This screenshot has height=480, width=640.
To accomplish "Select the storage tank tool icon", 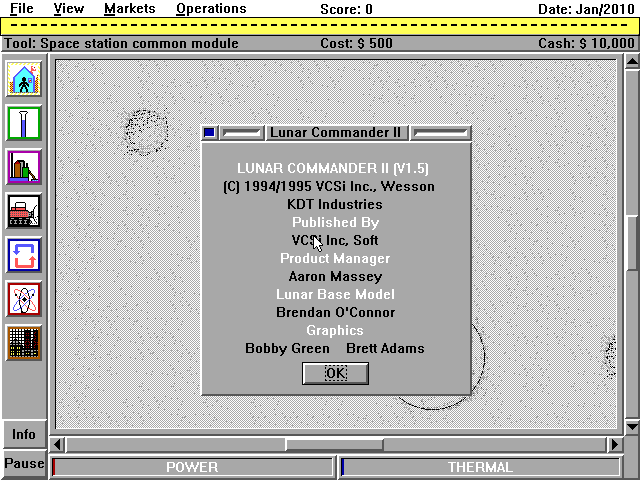I will point(24,123).
